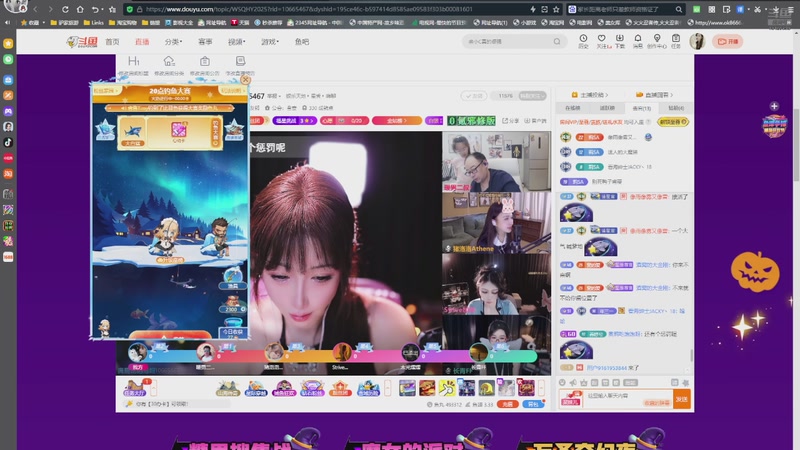Click the lightning speed-mode icon in address bar

click(x=533, y=9)
